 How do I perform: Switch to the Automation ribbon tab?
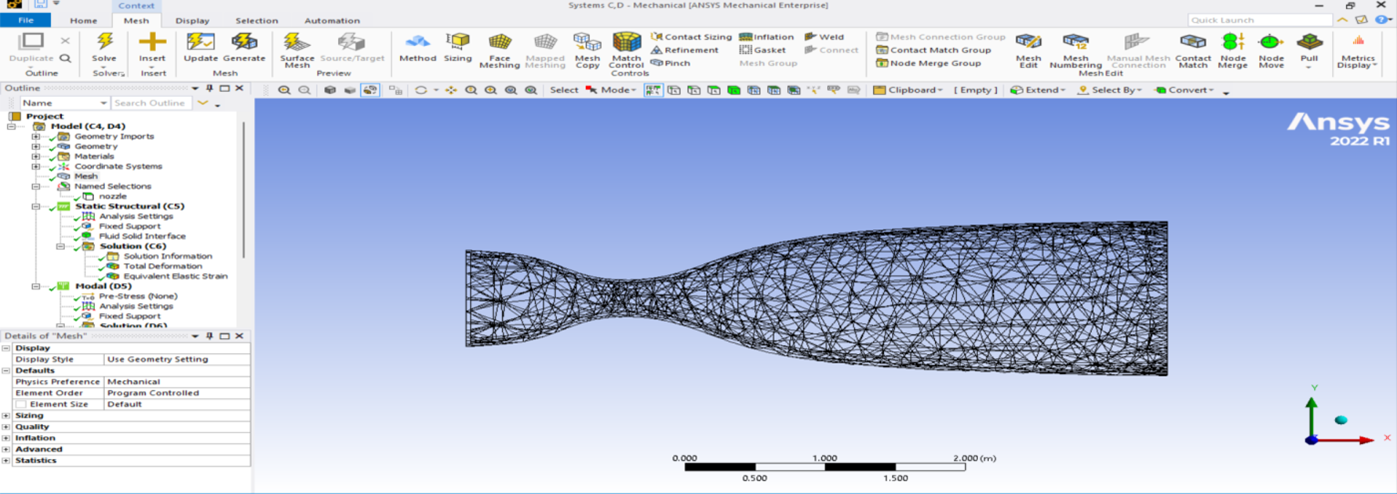click(x=331, y=20)
